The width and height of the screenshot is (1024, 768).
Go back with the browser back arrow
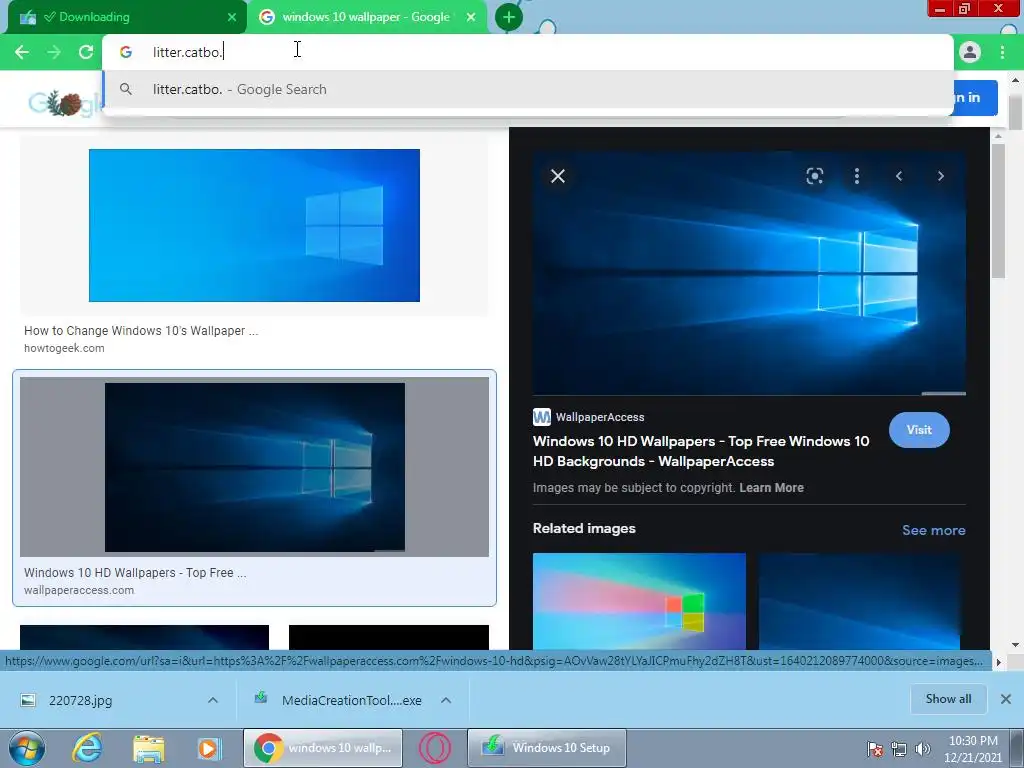coord(22,52)
